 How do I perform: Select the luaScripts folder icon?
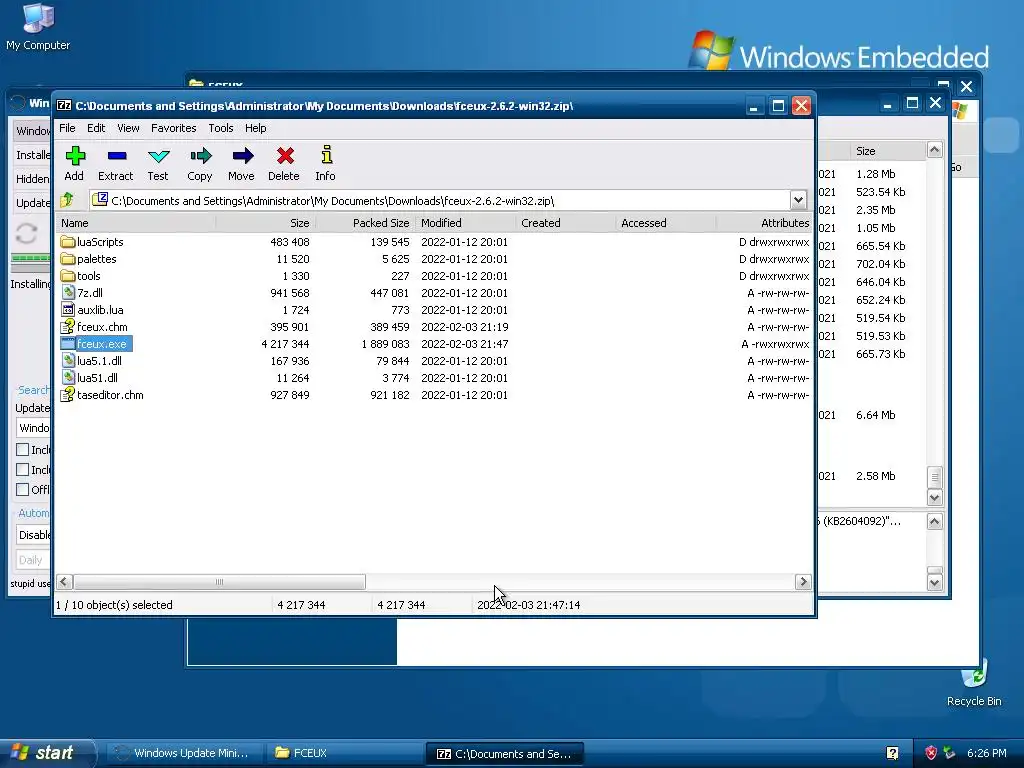click(68, 242)
